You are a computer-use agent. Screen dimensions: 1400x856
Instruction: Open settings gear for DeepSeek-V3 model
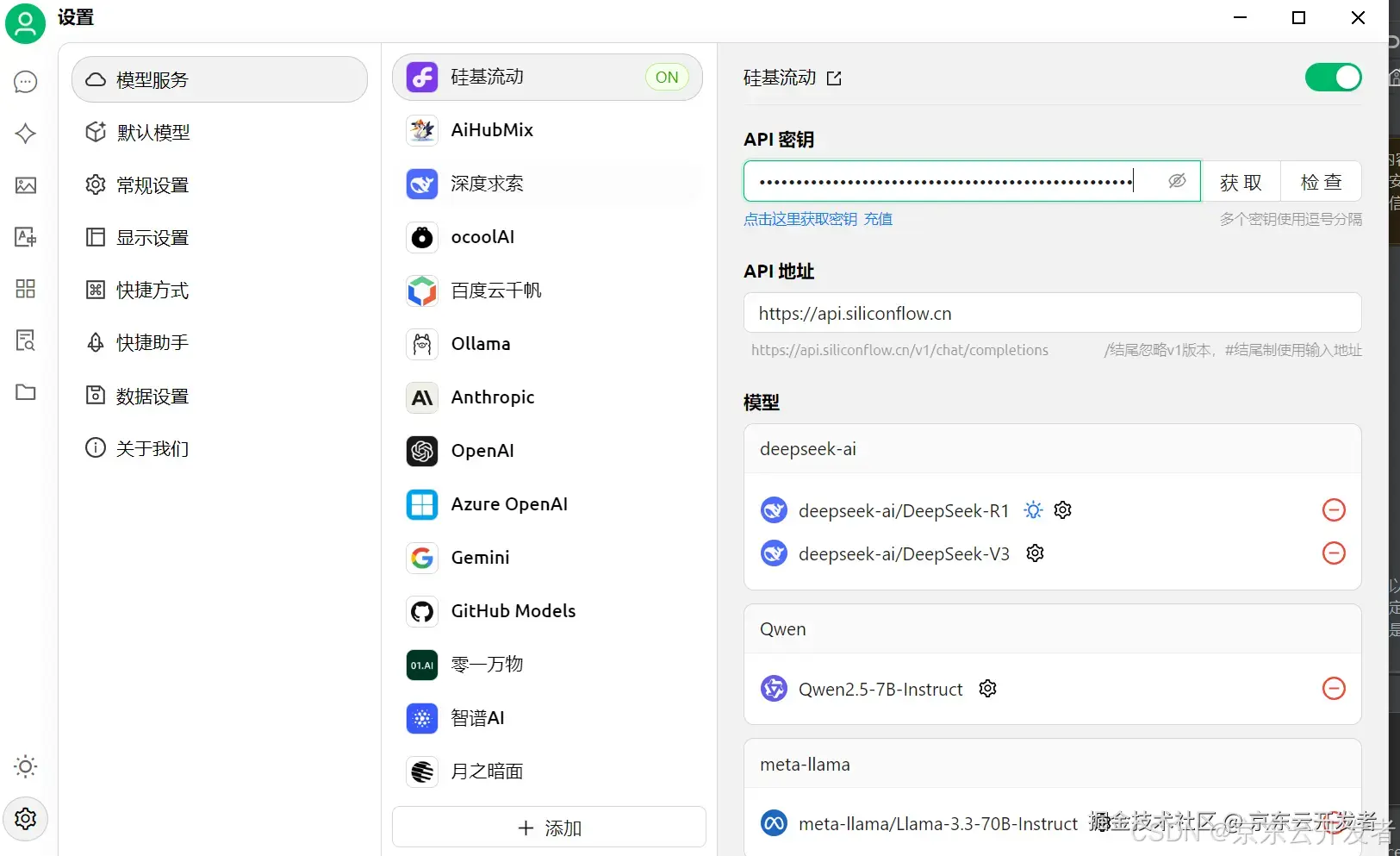click(1036, 553)
